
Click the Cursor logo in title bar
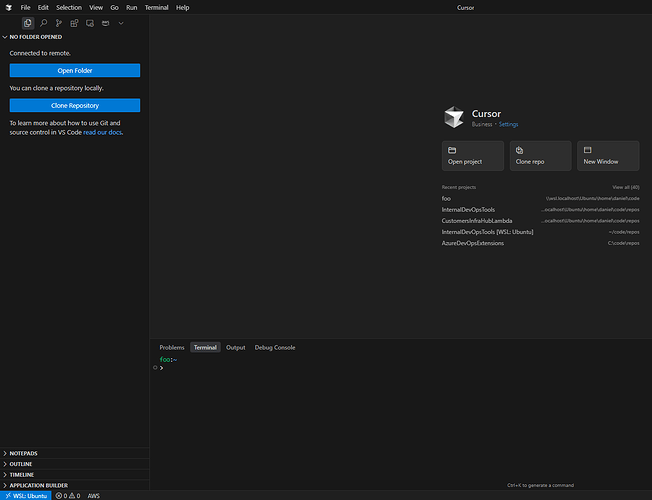coord(9,7)
